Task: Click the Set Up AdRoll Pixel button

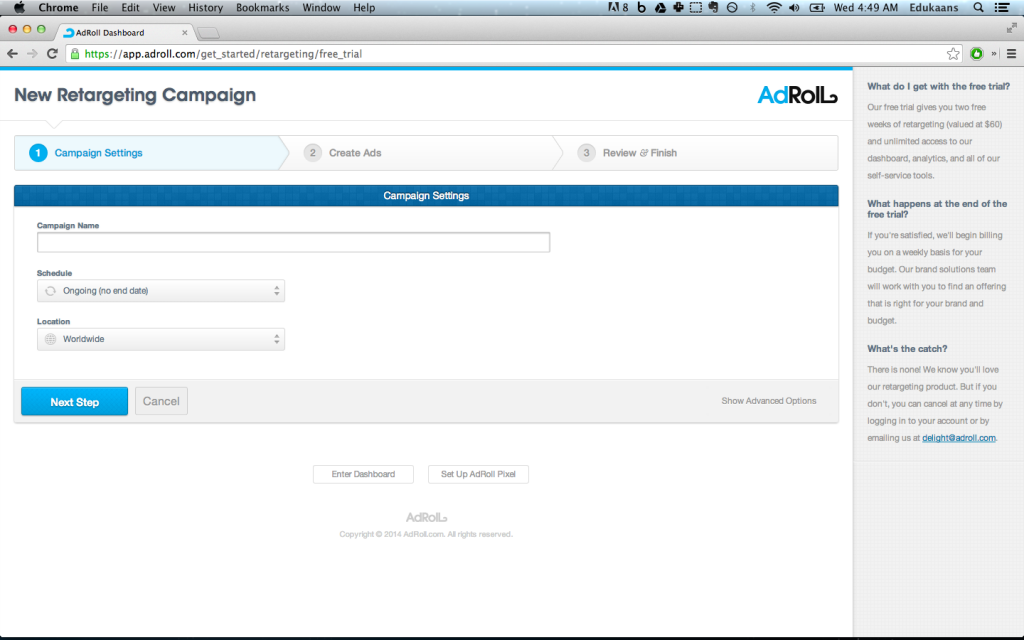Action: [x=478, y=474]
